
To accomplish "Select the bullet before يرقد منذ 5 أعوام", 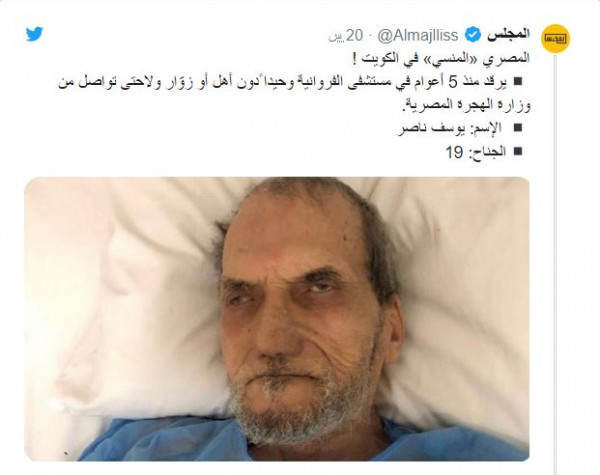I will click(x=518, y=82).
